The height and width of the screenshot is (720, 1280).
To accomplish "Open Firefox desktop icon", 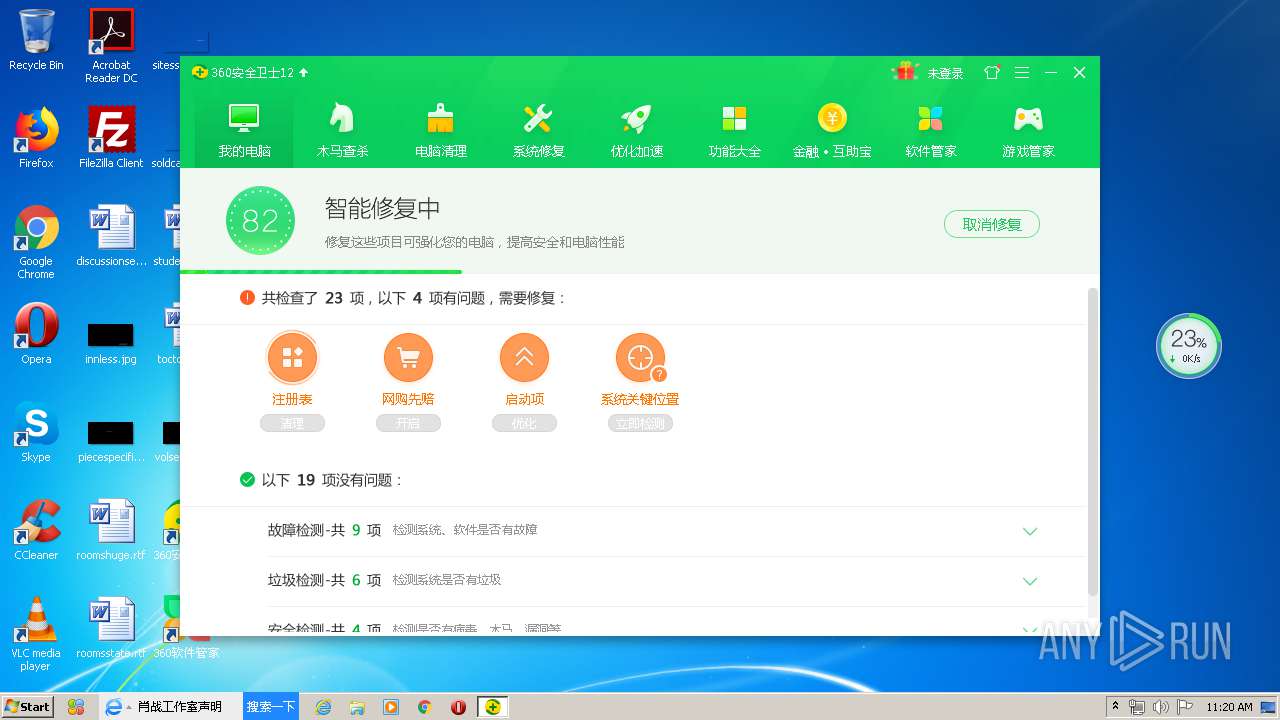I will click(36, 138).
